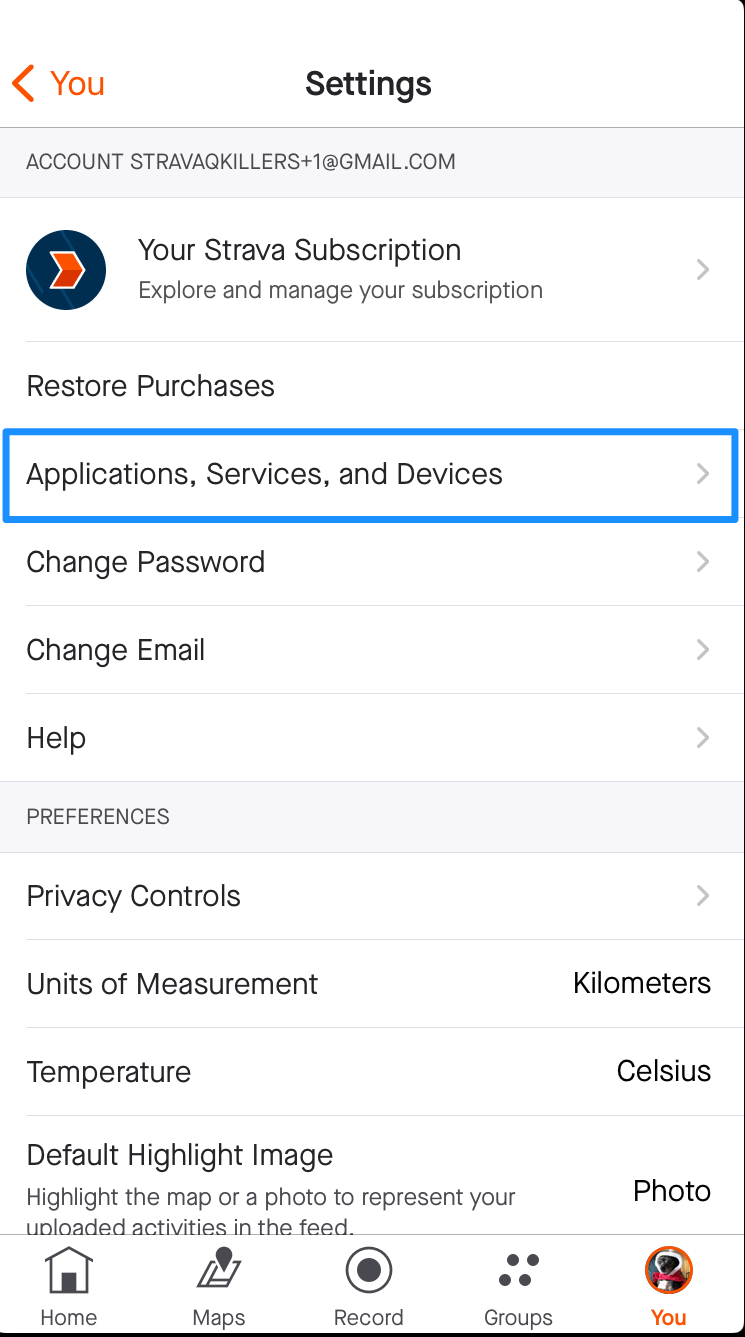Open Change Password chevron arrow
The image size is (745, 1337).
point(703,562)
